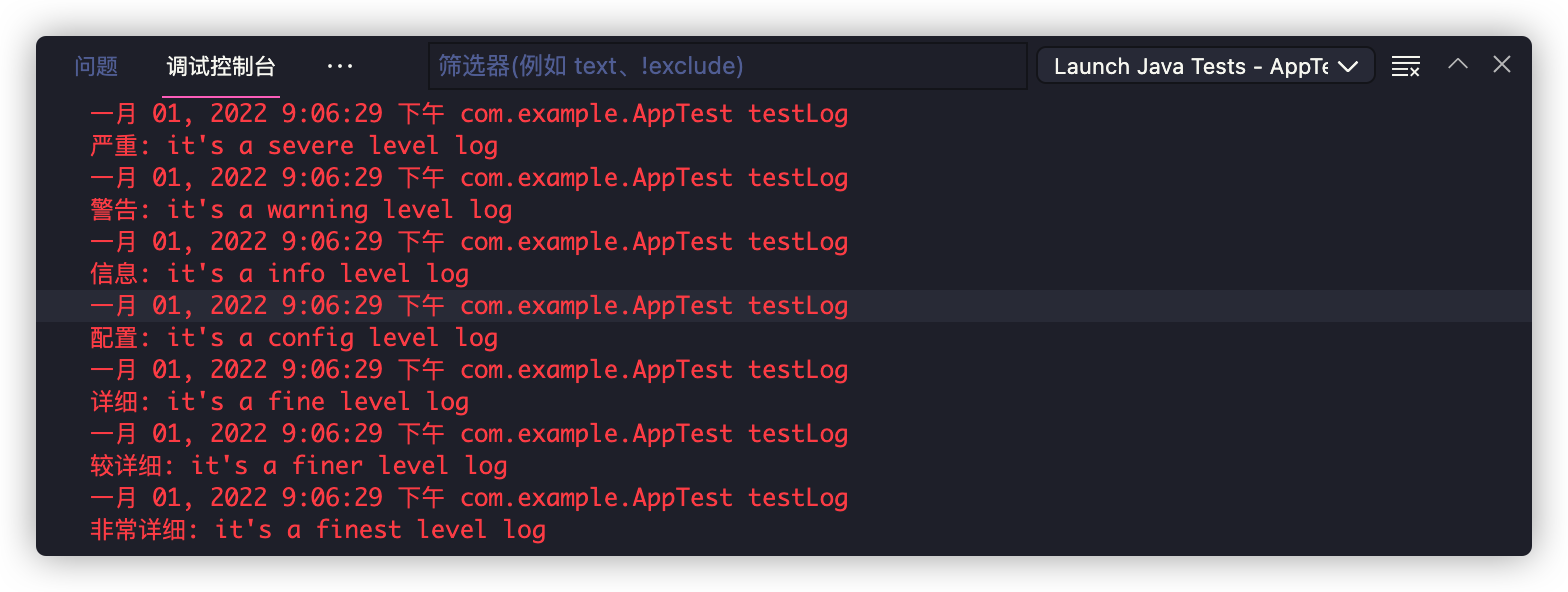Open the more panels ellipsis menu
Screen dimensions: 1568x592
pos(340,66)
